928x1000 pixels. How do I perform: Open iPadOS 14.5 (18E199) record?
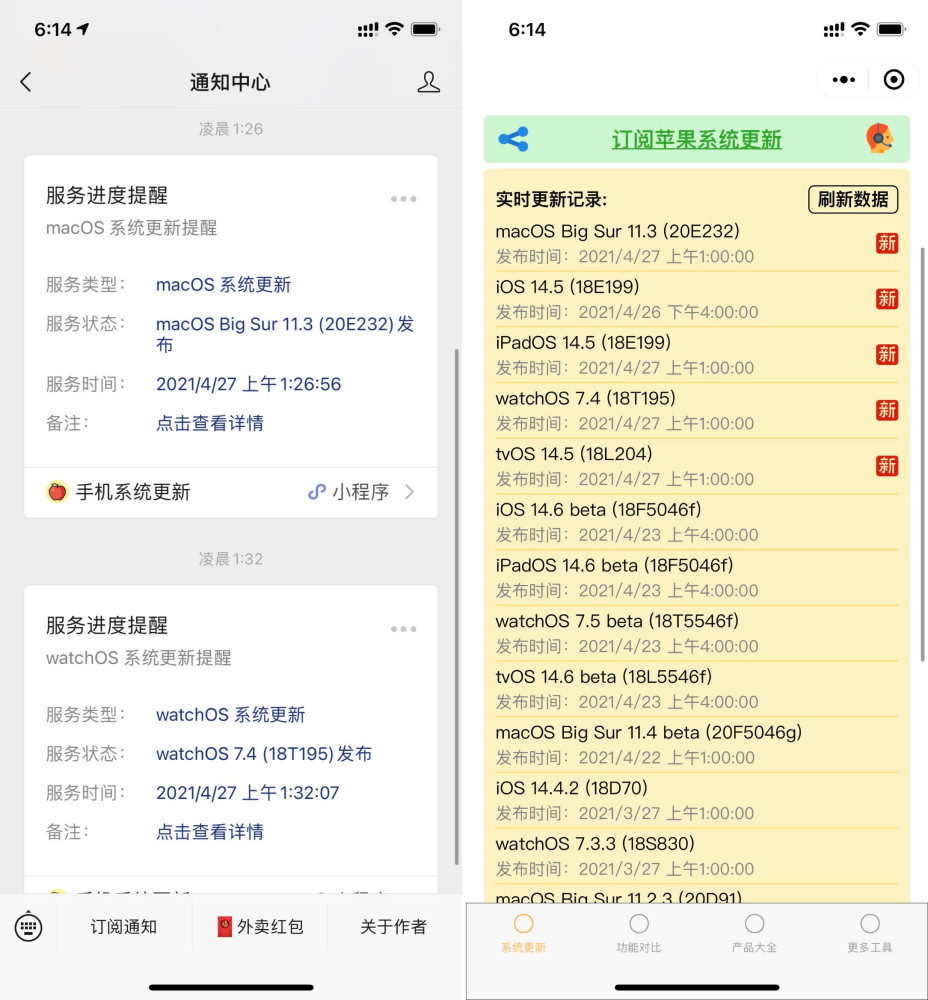[696, 355]
